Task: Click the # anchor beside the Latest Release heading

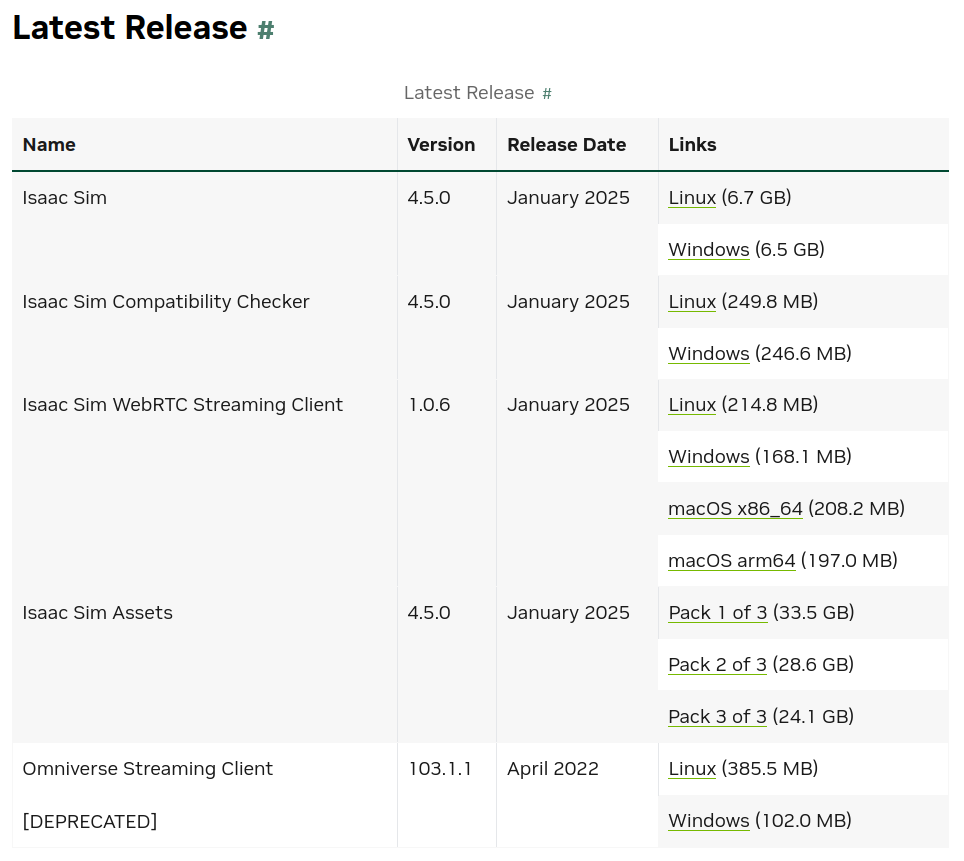Action: pyautogui.click(x=266, y=30)
